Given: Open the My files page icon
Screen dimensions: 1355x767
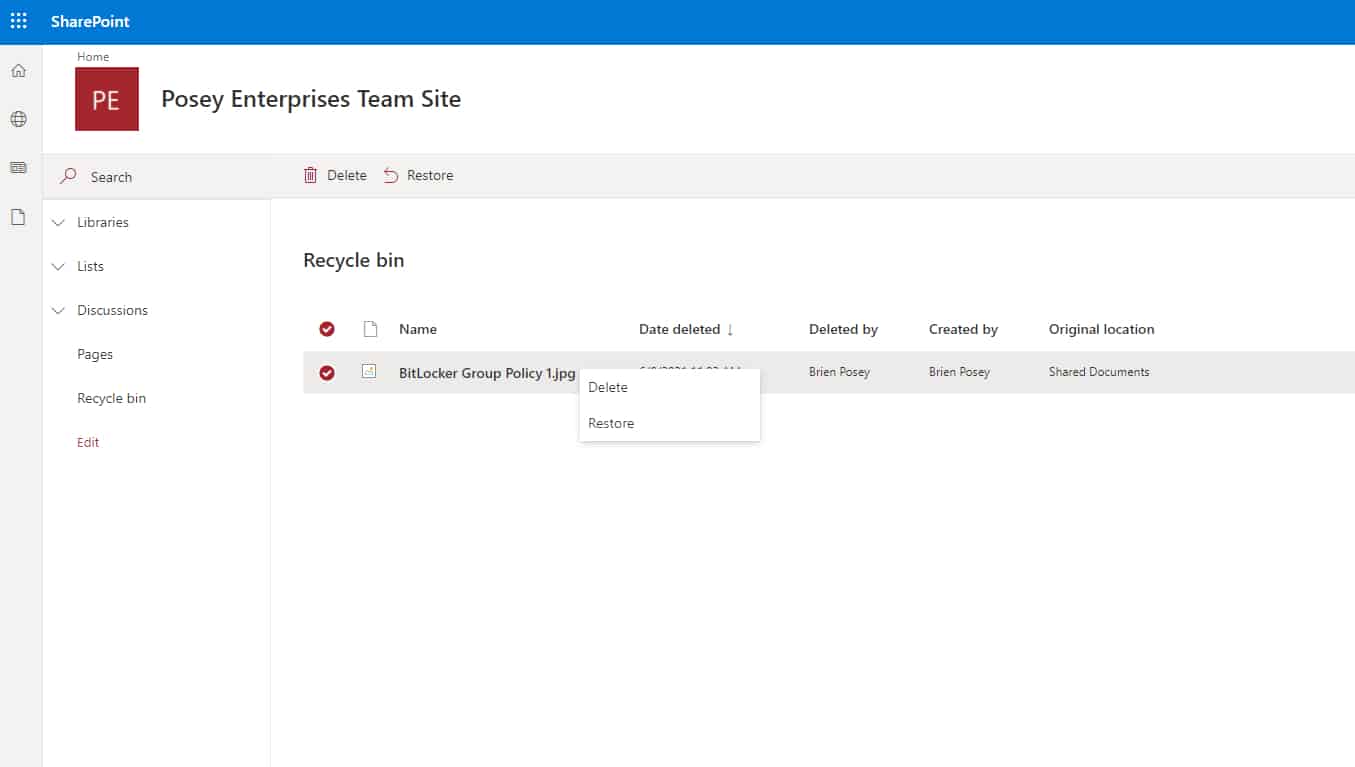Looking at the screenshot, I should tap(19, 217).
